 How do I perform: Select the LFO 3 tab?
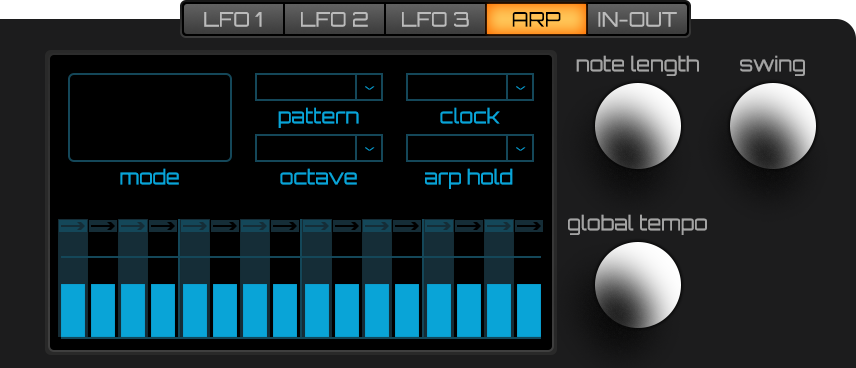436,20
